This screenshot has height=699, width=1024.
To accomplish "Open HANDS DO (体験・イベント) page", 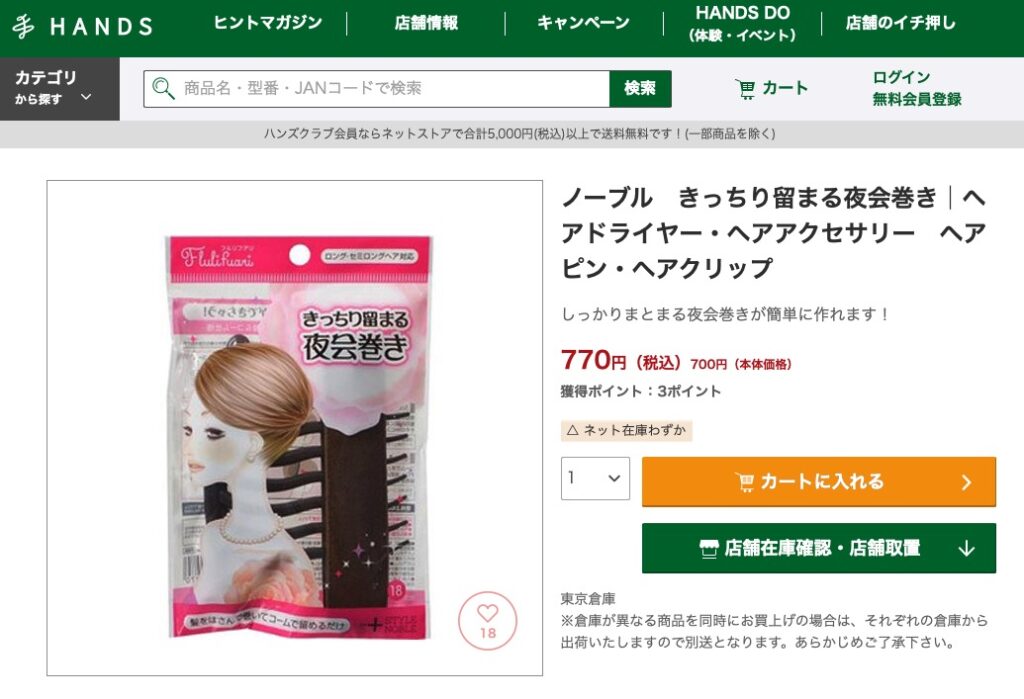I will (743, 24).
